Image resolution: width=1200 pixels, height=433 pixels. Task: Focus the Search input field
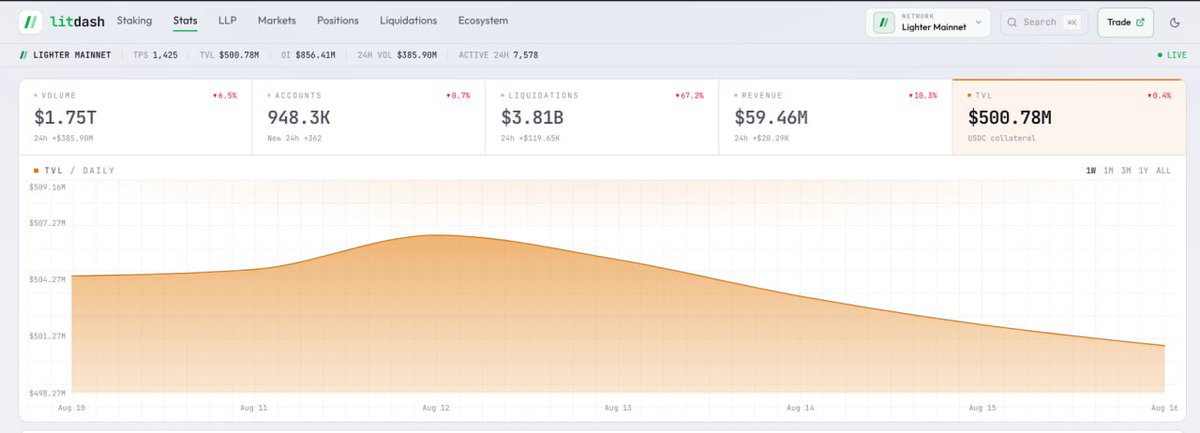(1044, 22)
